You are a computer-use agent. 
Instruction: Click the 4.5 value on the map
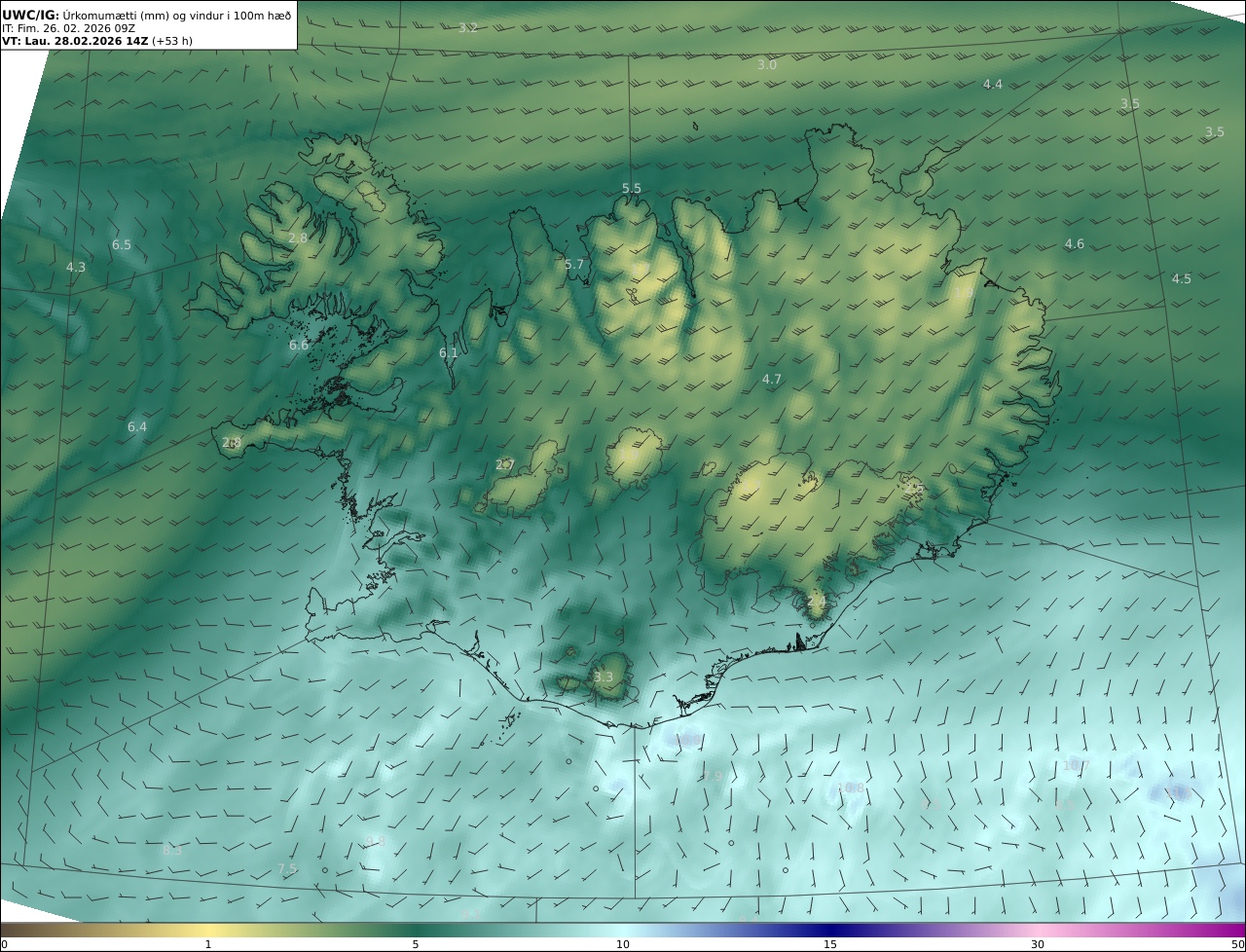1181,278
